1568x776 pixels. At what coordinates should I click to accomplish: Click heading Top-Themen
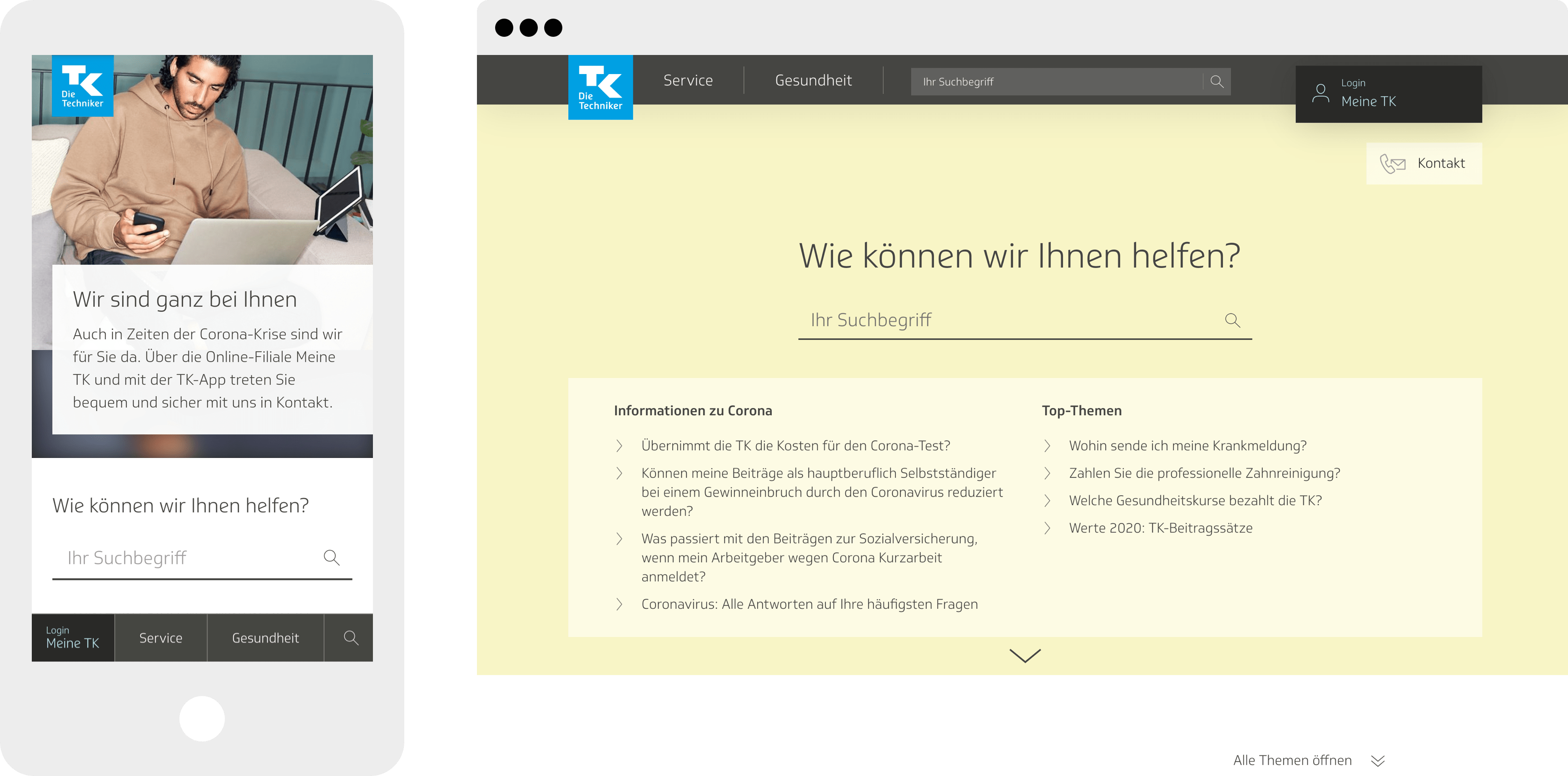coord(1082,411)
